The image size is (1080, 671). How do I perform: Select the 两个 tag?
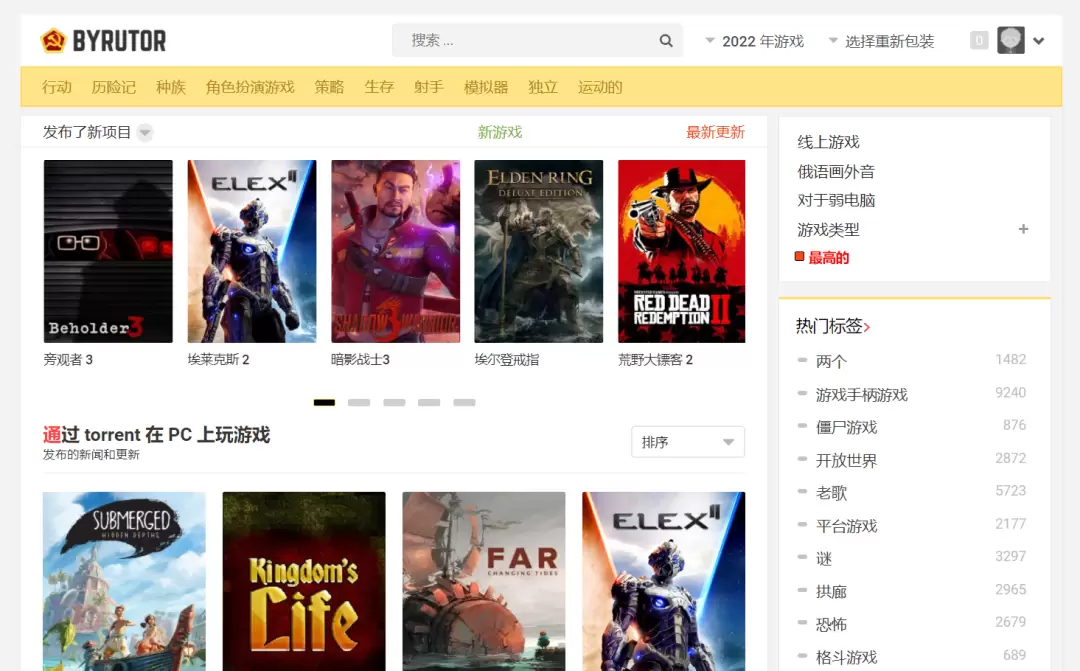(x=831, y=362)
